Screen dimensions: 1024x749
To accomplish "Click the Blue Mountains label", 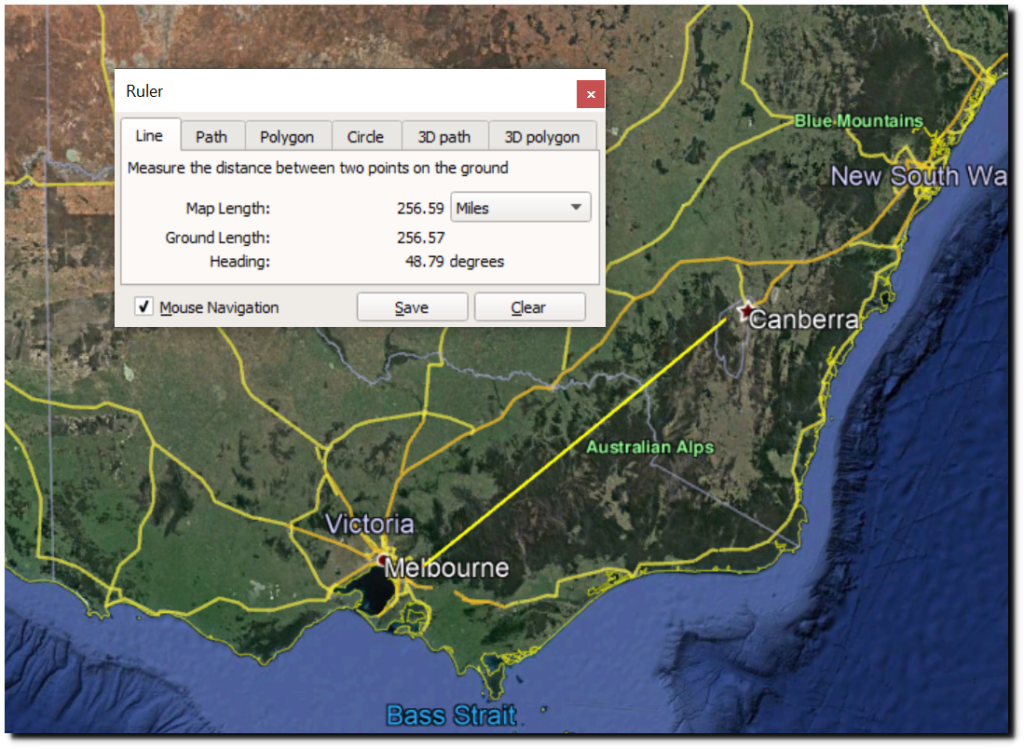I will click(859, 121).
